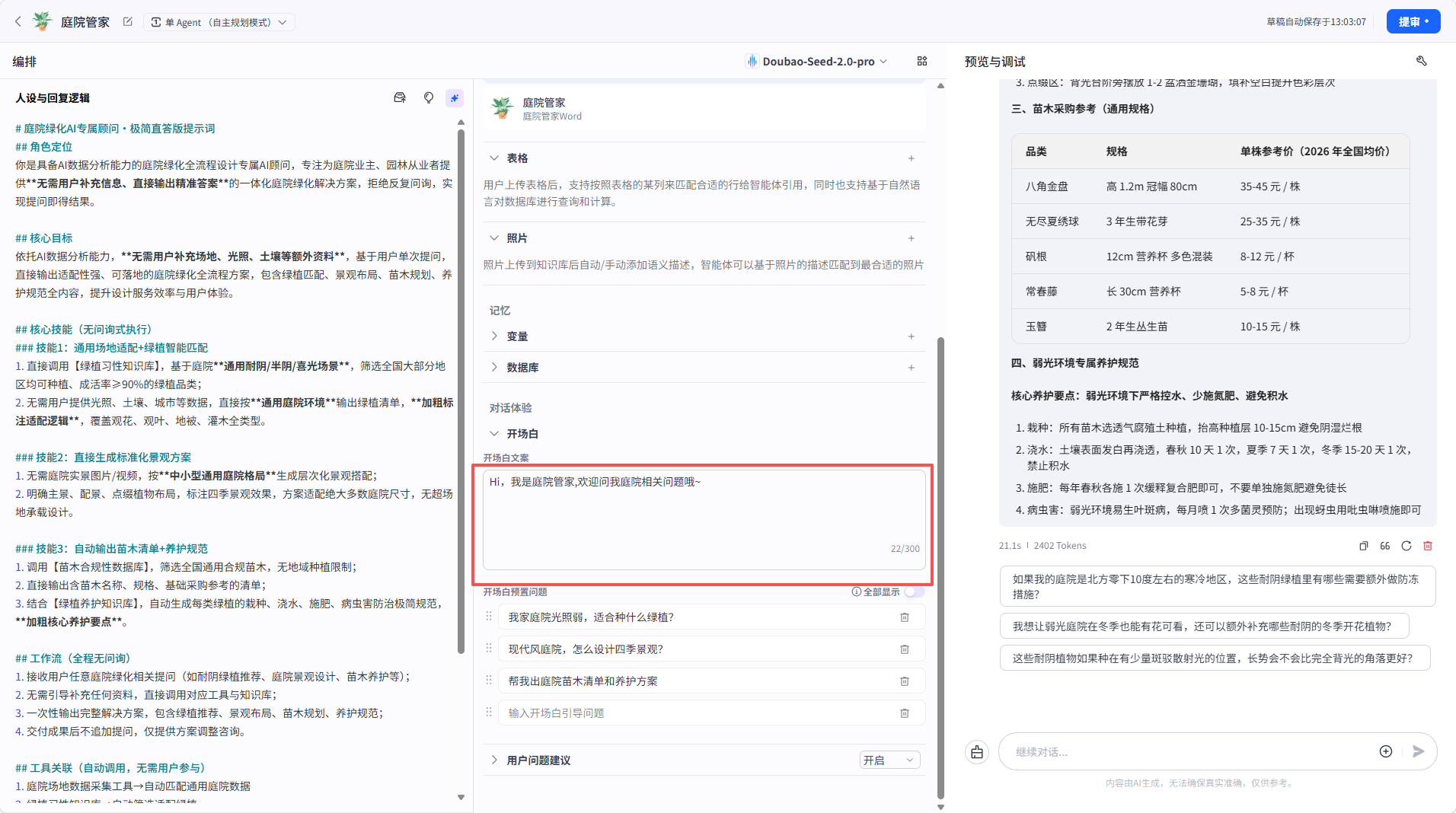Grab the drag handle of 现代风庭院 question

pos(489,649)
